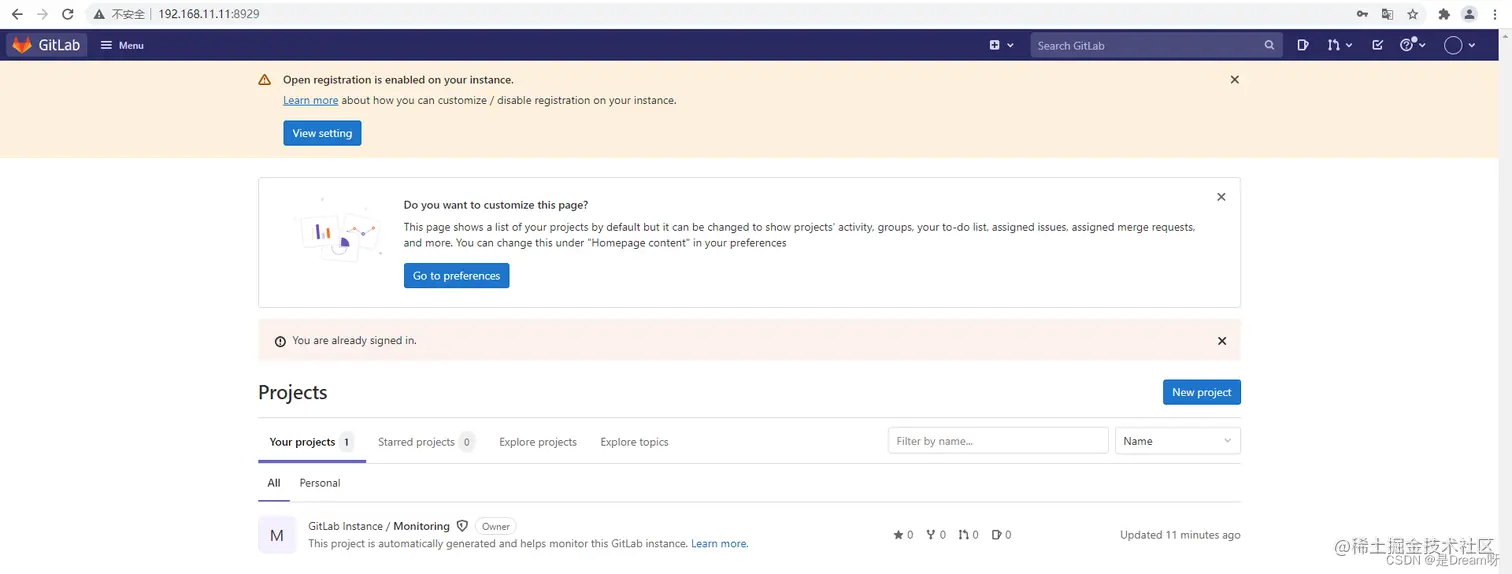The width and height of the screenshot is (1512, 574).
Task: Click the internal shield icon beside Monitoring
Action: pyautogui.click(x=462, y=526)
